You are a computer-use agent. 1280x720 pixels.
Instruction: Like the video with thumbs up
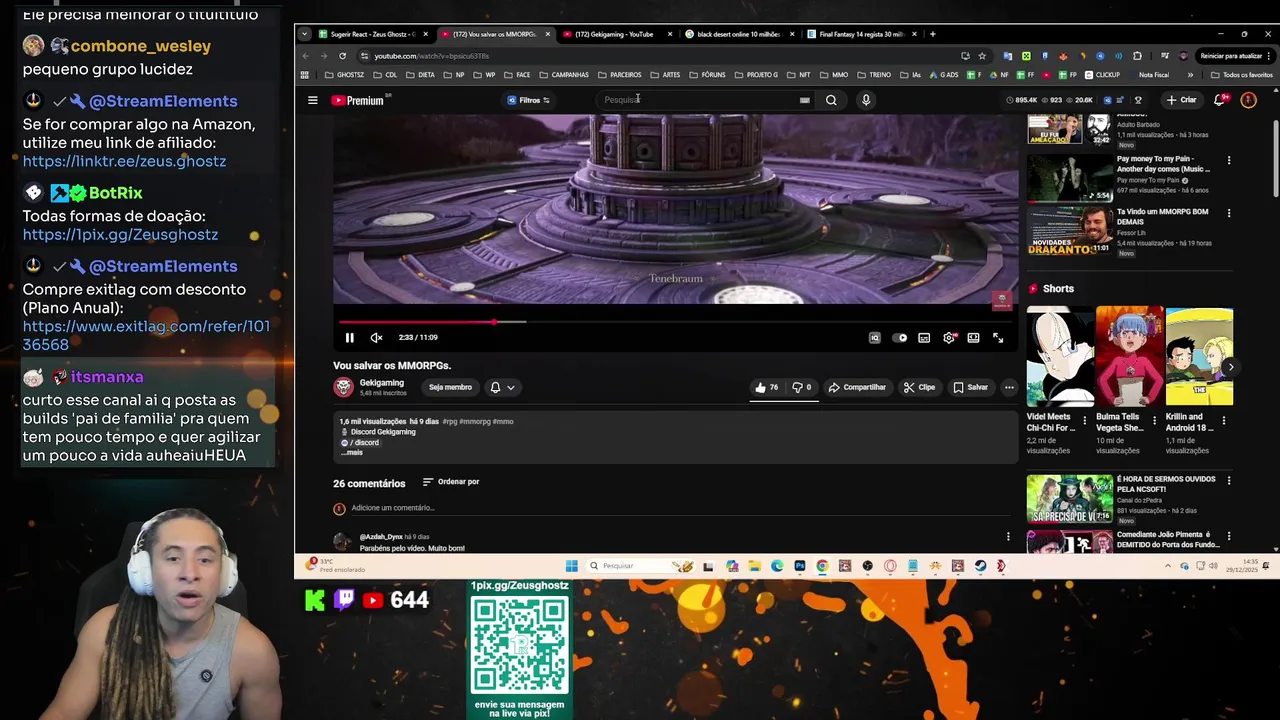pyautogui.click(x=766, y=387)
